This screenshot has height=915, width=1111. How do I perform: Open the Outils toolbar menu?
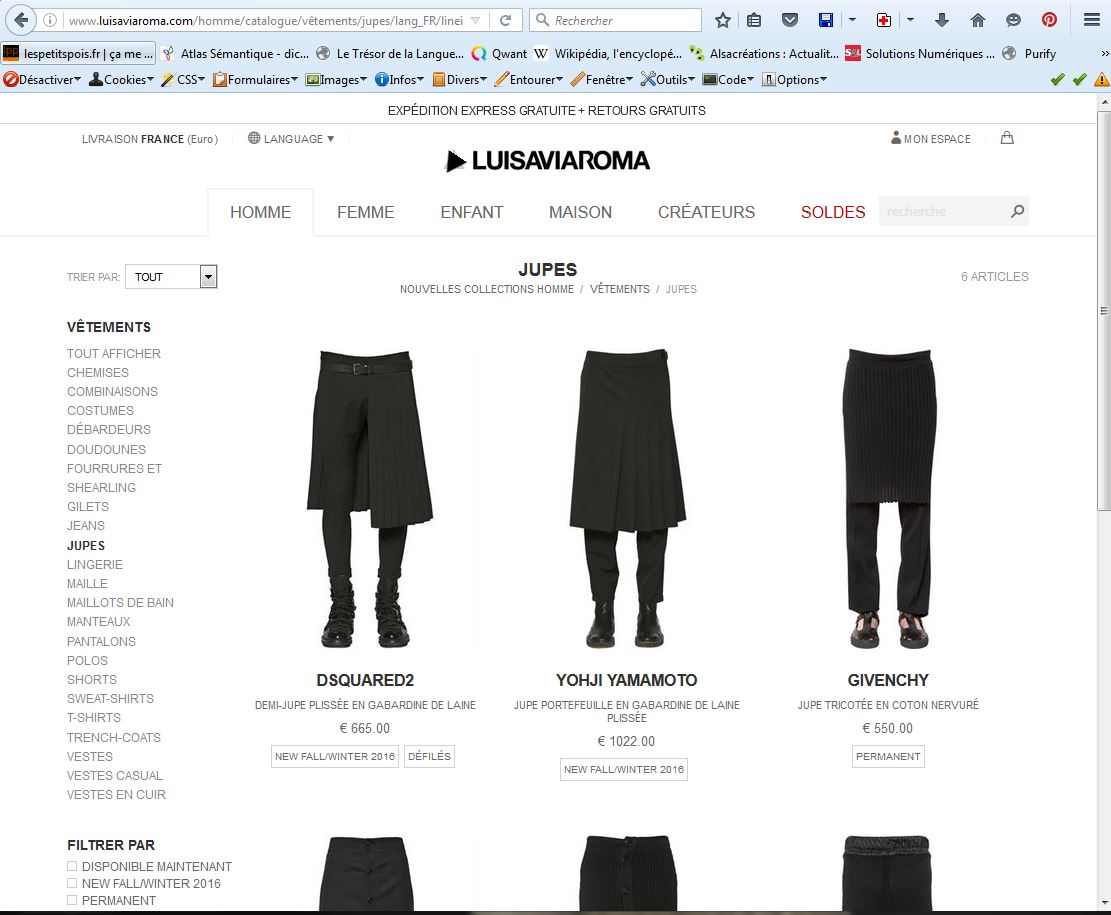pos(667,79)
